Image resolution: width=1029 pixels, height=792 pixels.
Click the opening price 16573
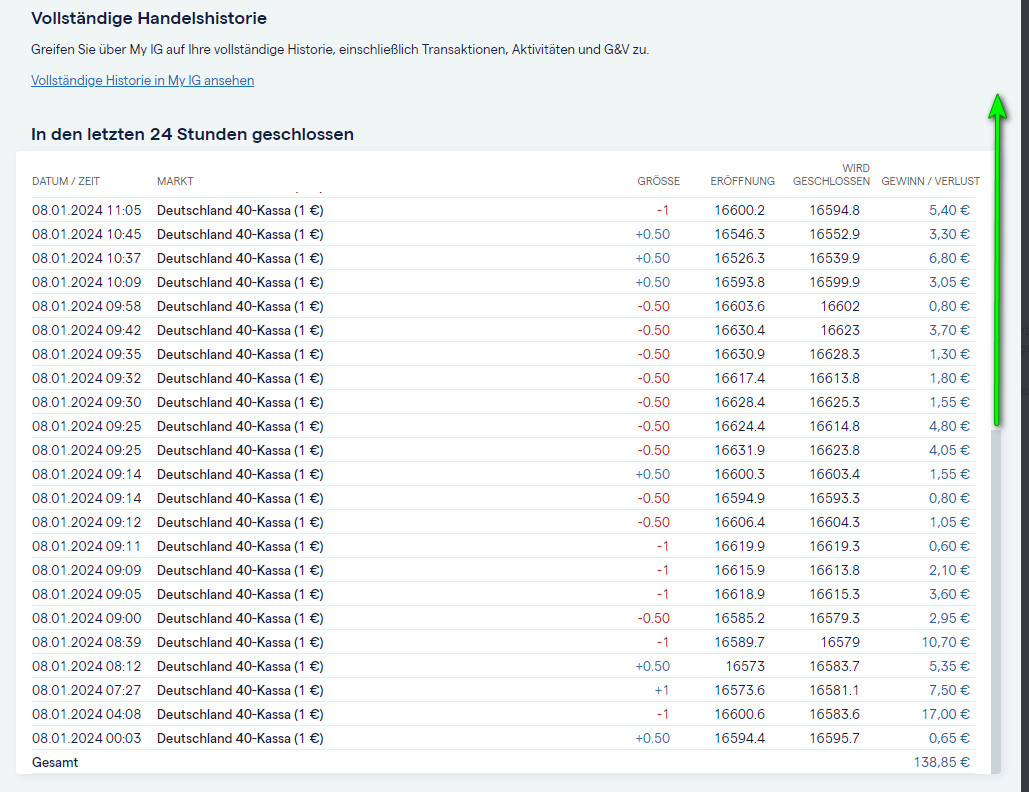747,666
